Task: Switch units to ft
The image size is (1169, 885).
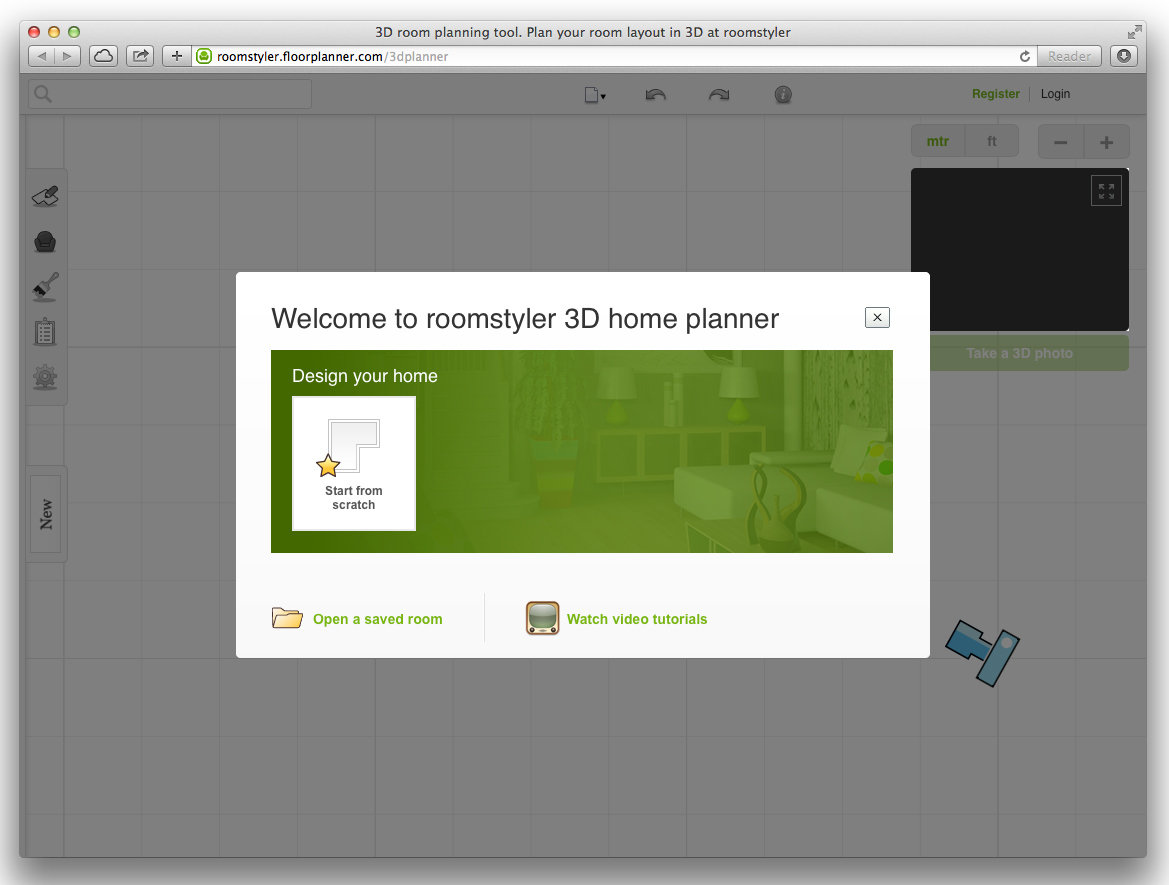Action: (992, 142)
